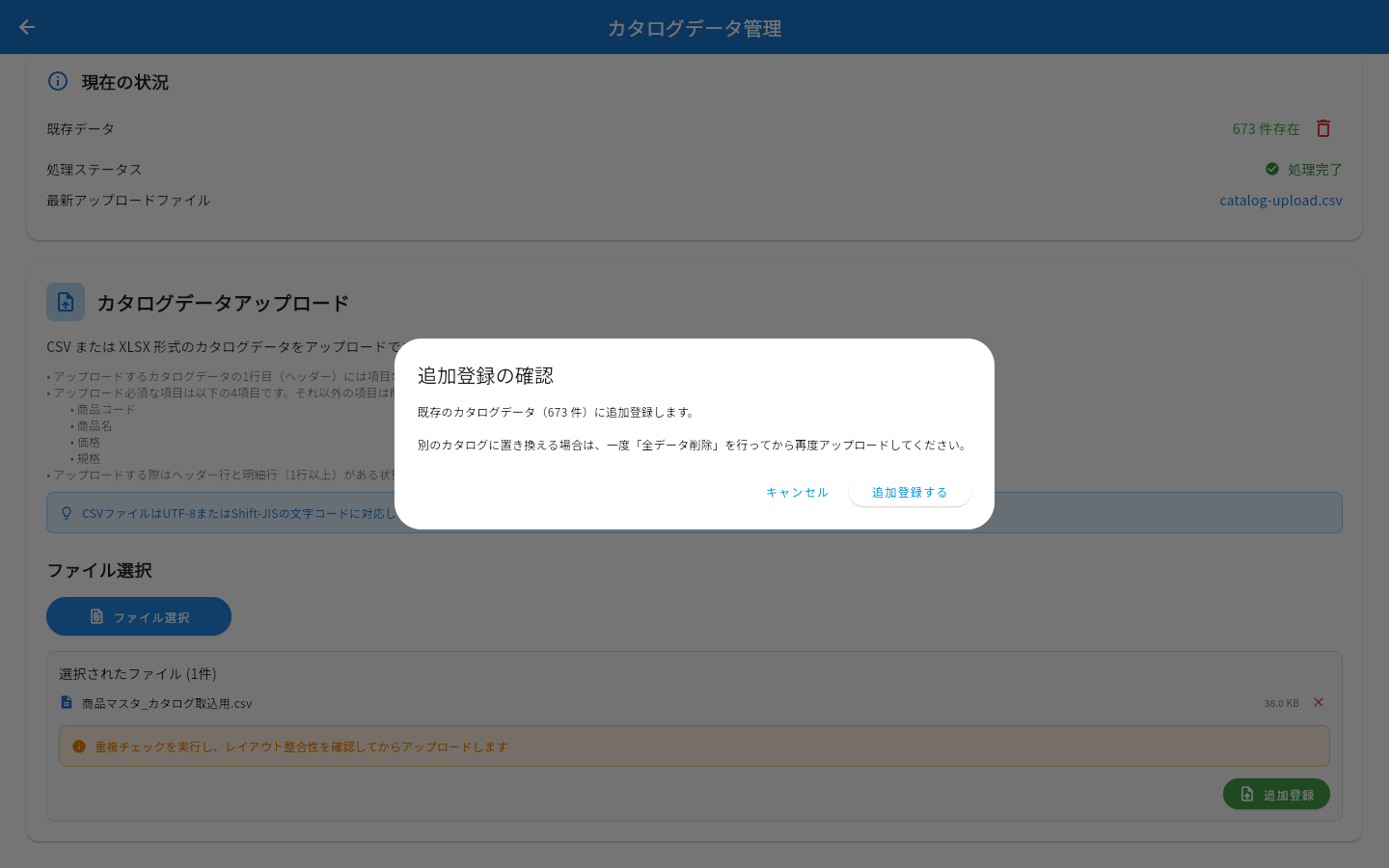
Task: Click the red trash icon for existing data
Action: 1323,128
